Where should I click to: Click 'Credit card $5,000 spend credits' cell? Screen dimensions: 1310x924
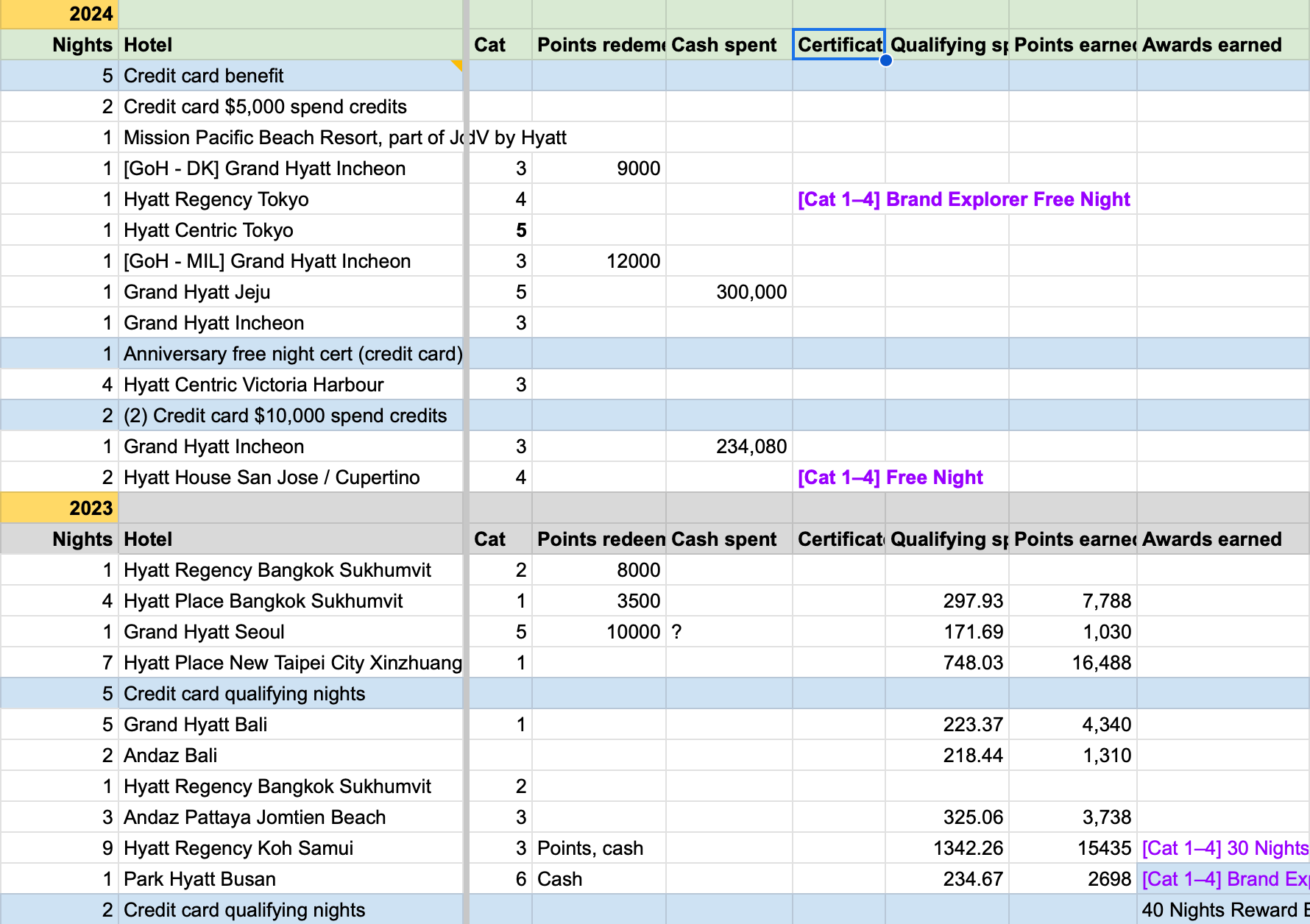[291, 107]
